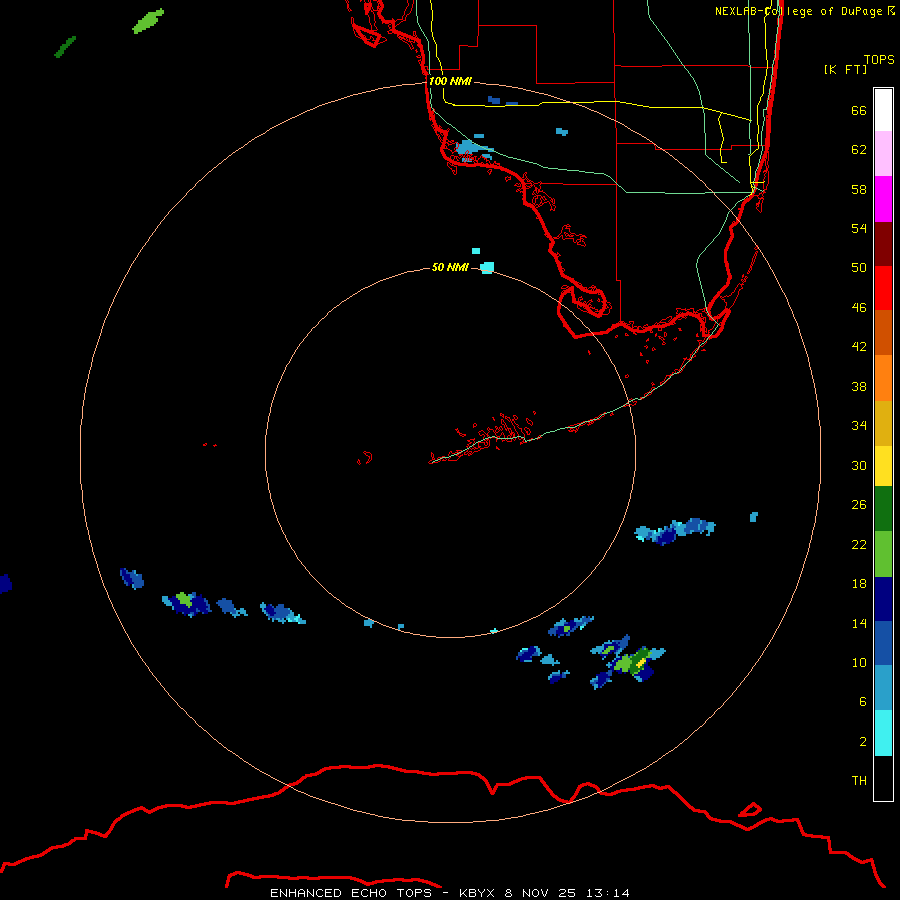The width and height of the screenshot is (900, 900).
Task: Click the light blue legend swatch
Action: pos(883,688)
